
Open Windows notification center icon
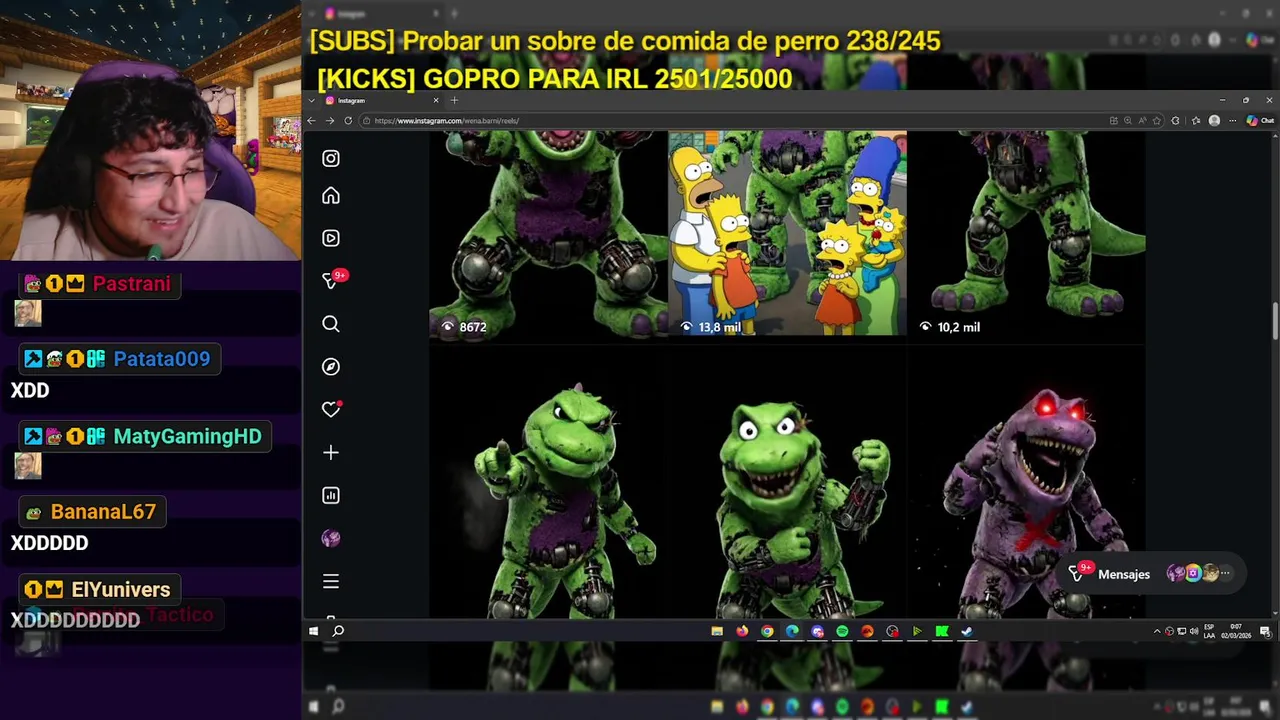coord(1265,631)
